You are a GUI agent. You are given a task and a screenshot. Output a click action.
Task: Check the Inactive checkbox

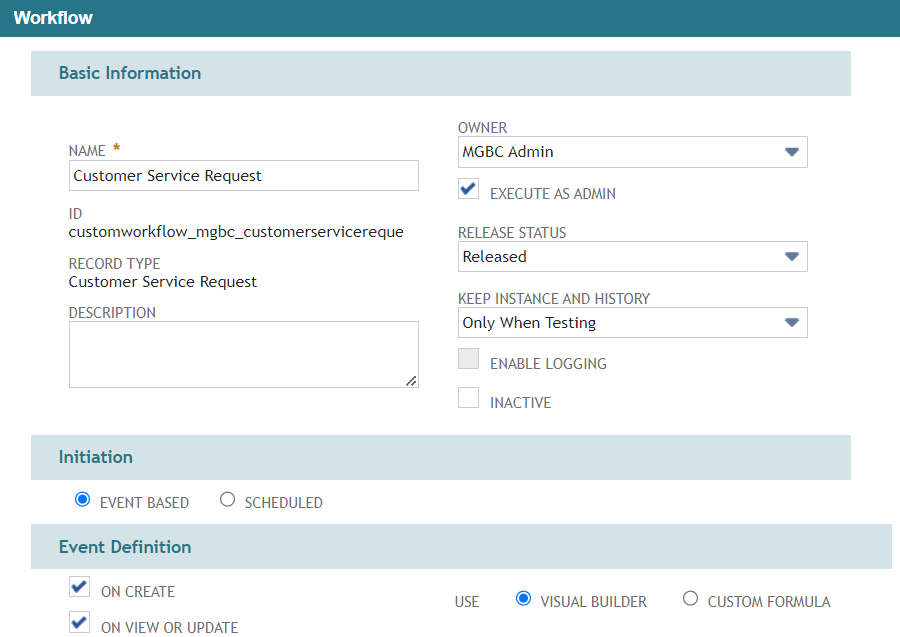[x=468, y=398]
